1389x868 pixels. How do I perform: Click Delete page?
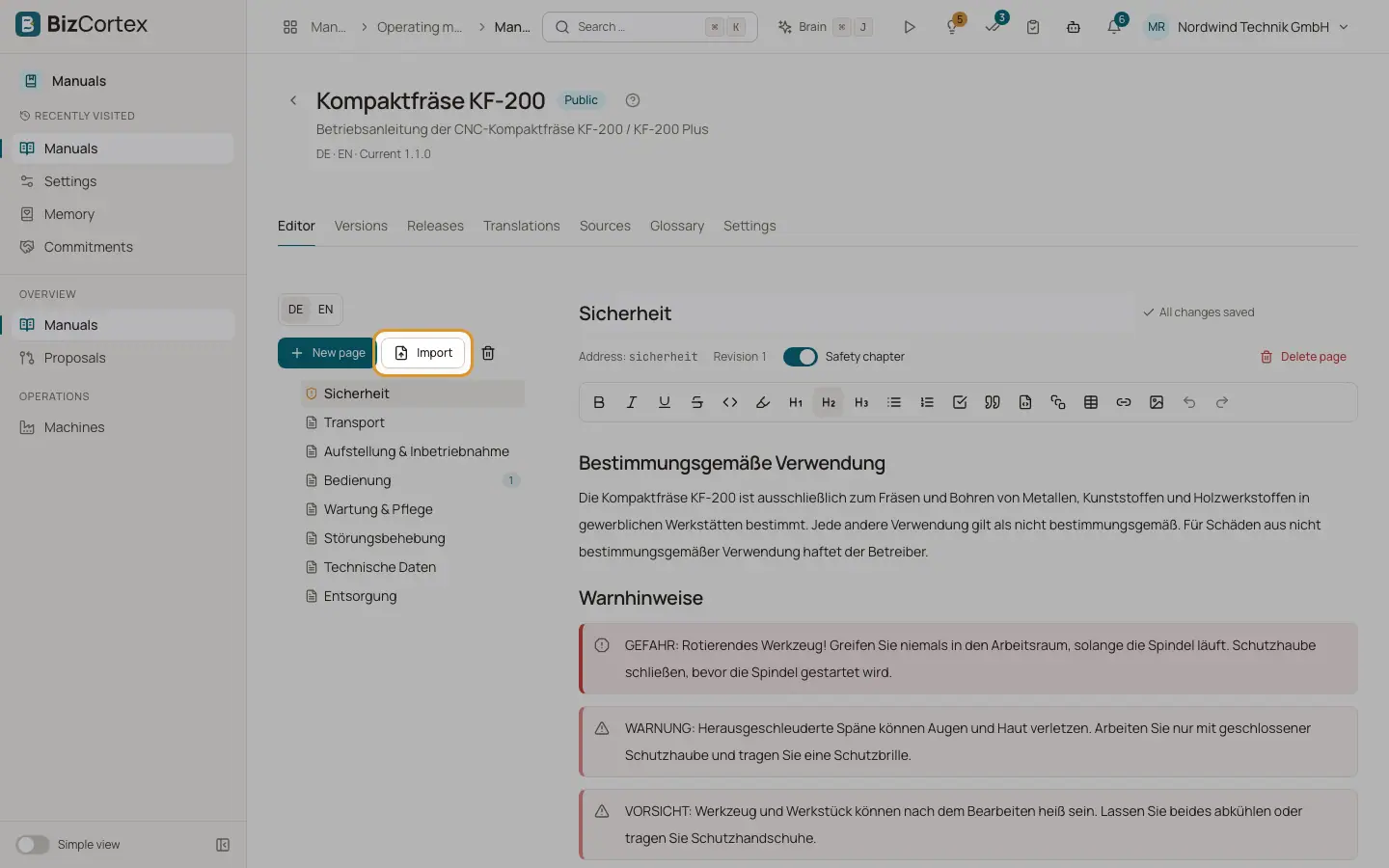(1303, 357)
